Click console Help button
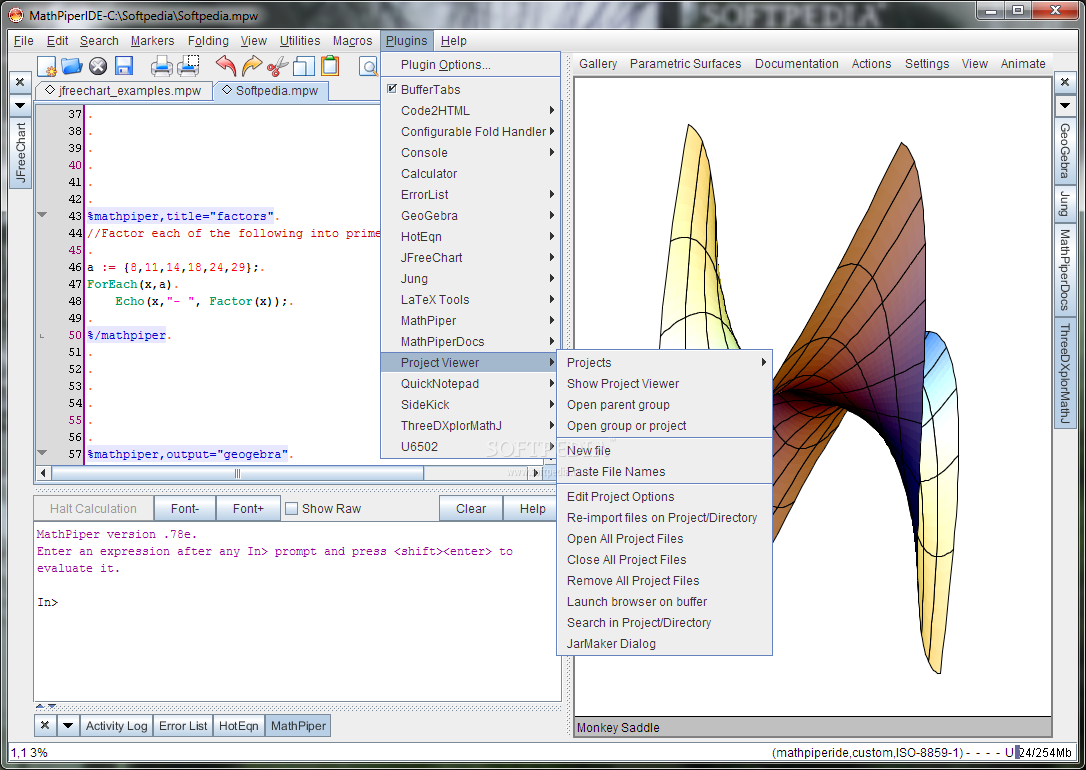Viewport: 1086px width, 770px height. click(x=533, y=508)
